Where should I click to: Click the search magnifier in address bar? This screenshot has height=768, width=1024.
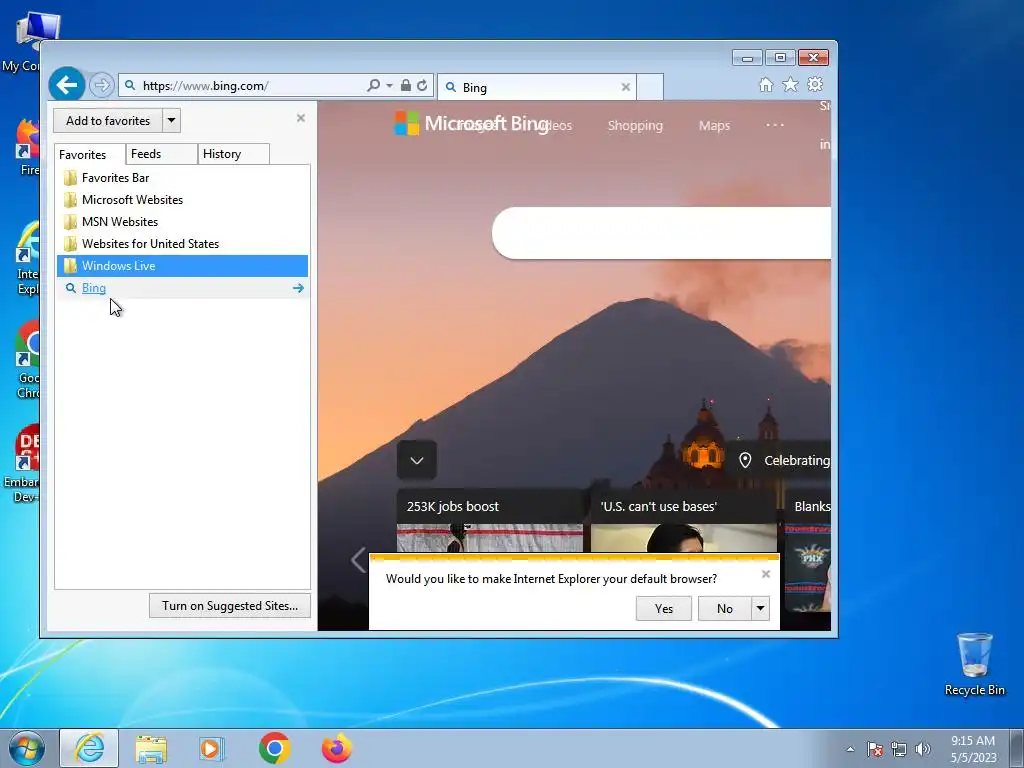[374, 86]
